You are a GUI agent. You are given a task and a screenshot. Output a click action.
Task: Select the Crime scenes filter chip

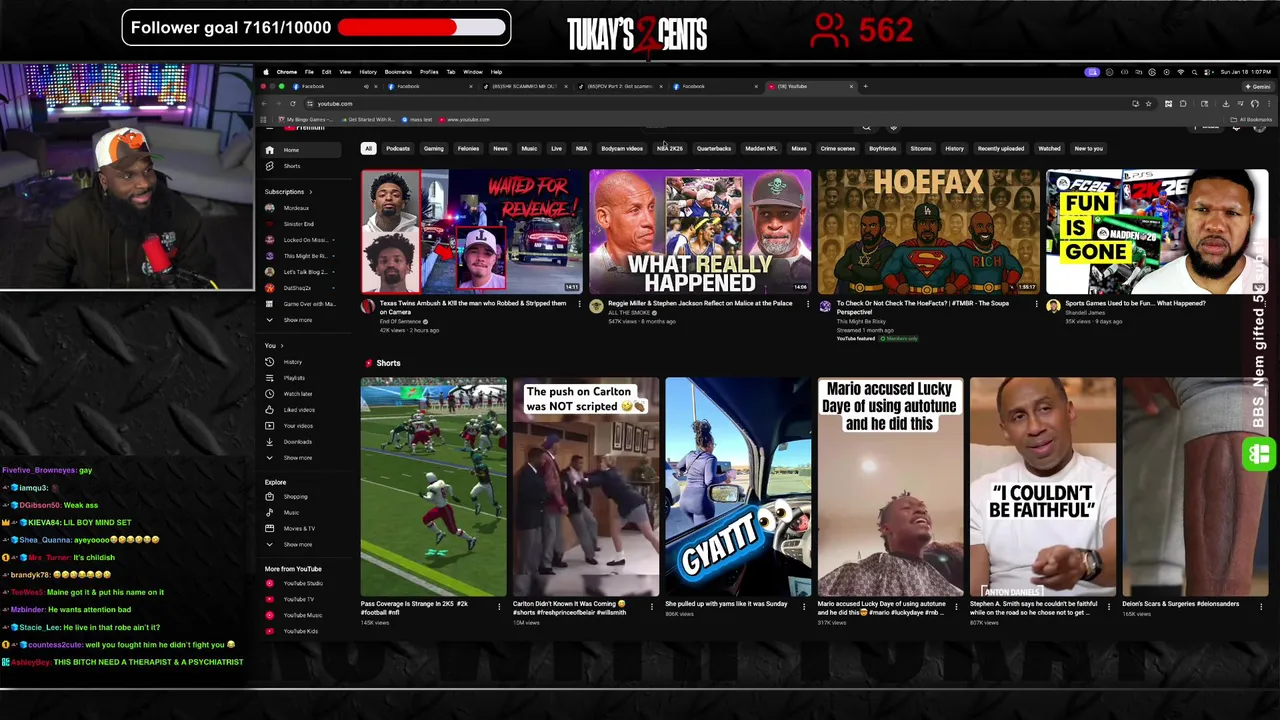click(x=838, y=149)
